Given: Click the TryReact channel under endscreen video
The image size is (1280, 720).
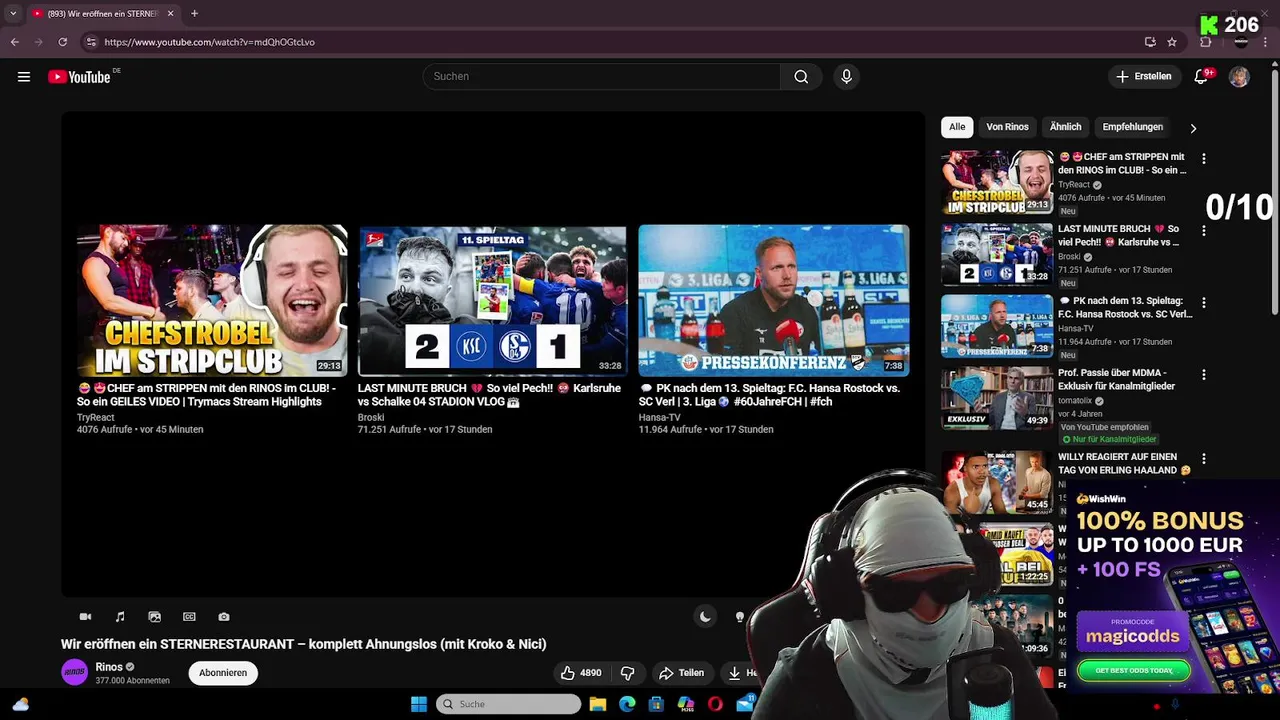Looking at the screenshot, I should 95,417.
